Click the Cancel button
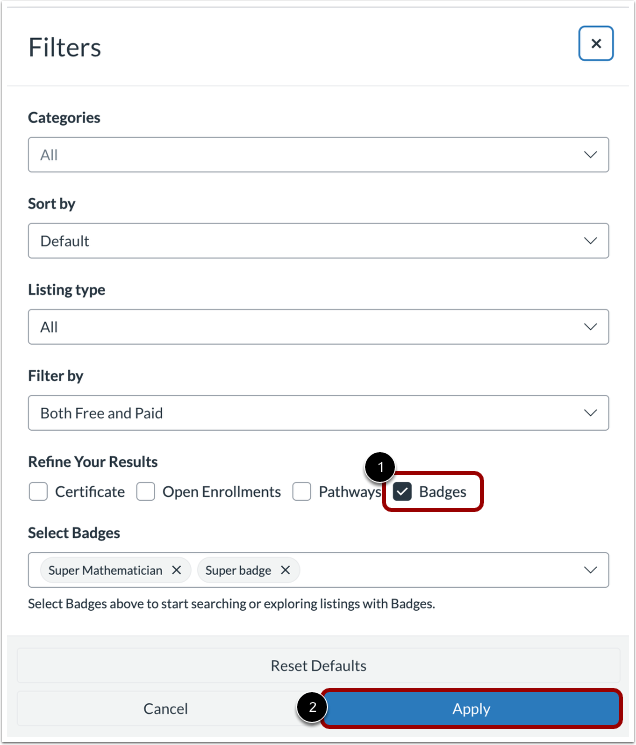The width and height of the screenshot is (636, 745). tap(165, 708)
